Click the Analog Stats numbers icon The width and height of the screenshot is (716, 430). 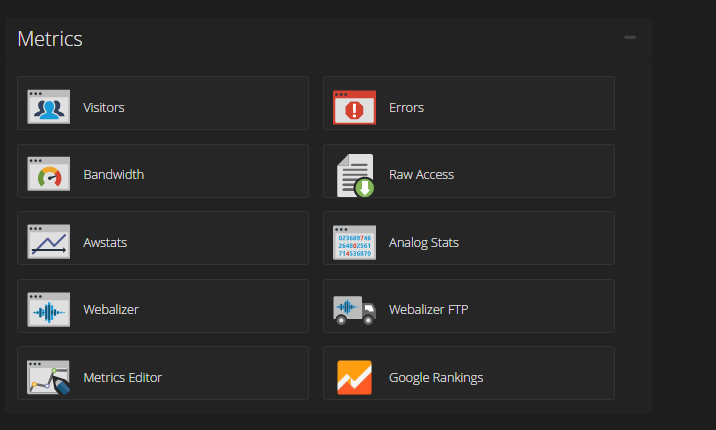(x=354, y=242)
